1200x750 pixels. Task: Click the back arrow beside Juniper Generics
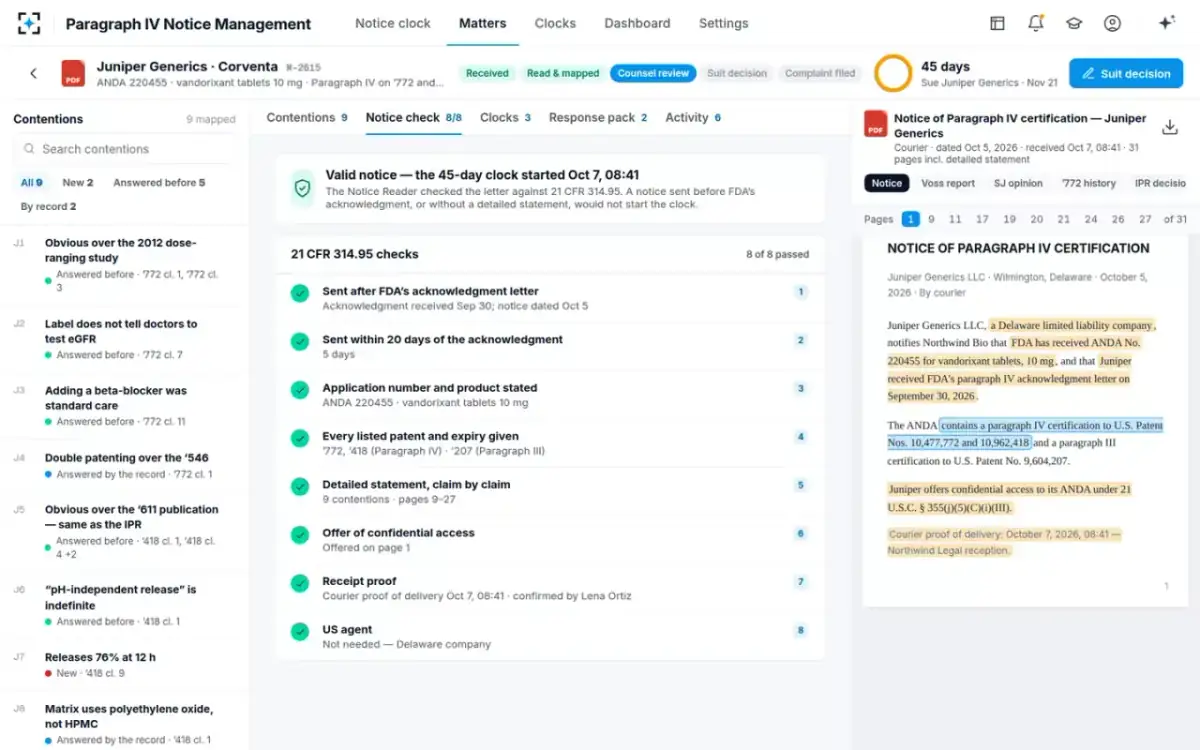(x=33, y=73)
